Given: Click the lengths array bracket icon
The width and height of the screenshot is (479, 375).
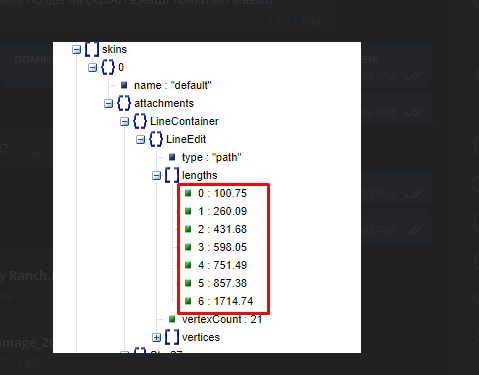Looking at the screenshot, I should [172, 175].
